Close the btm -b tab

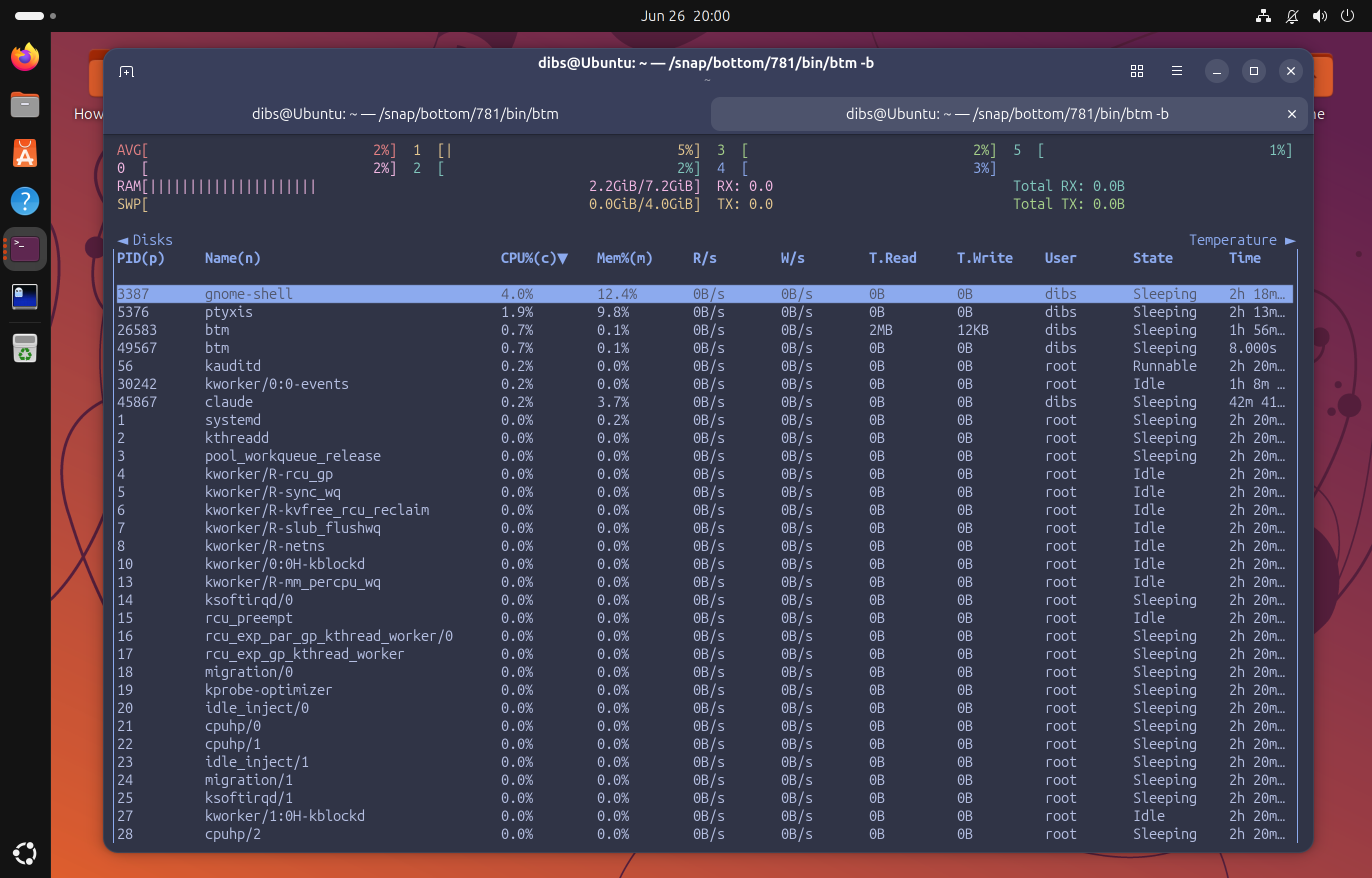[1291, 114]
